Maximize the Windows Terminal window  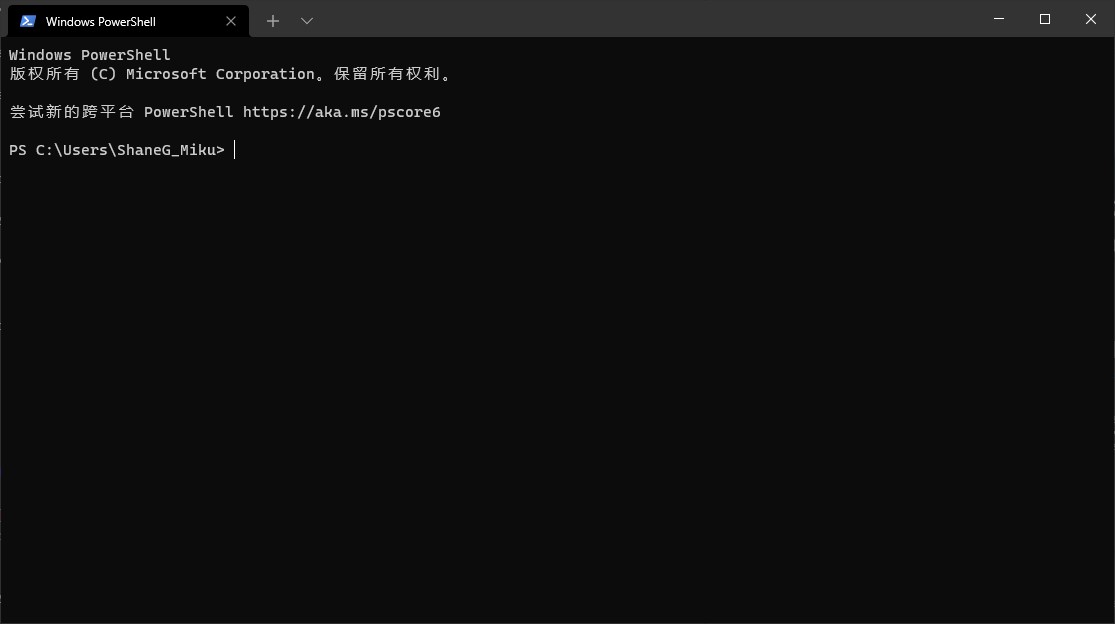[1045, 19]
